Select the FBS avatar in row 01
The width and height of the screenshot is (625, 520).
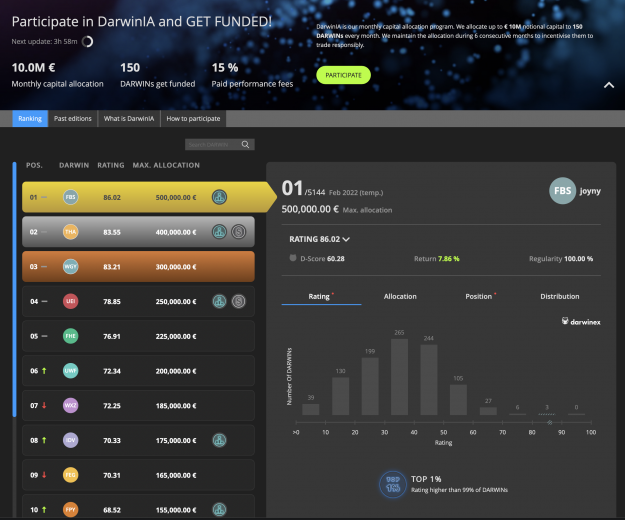(71, 197)
